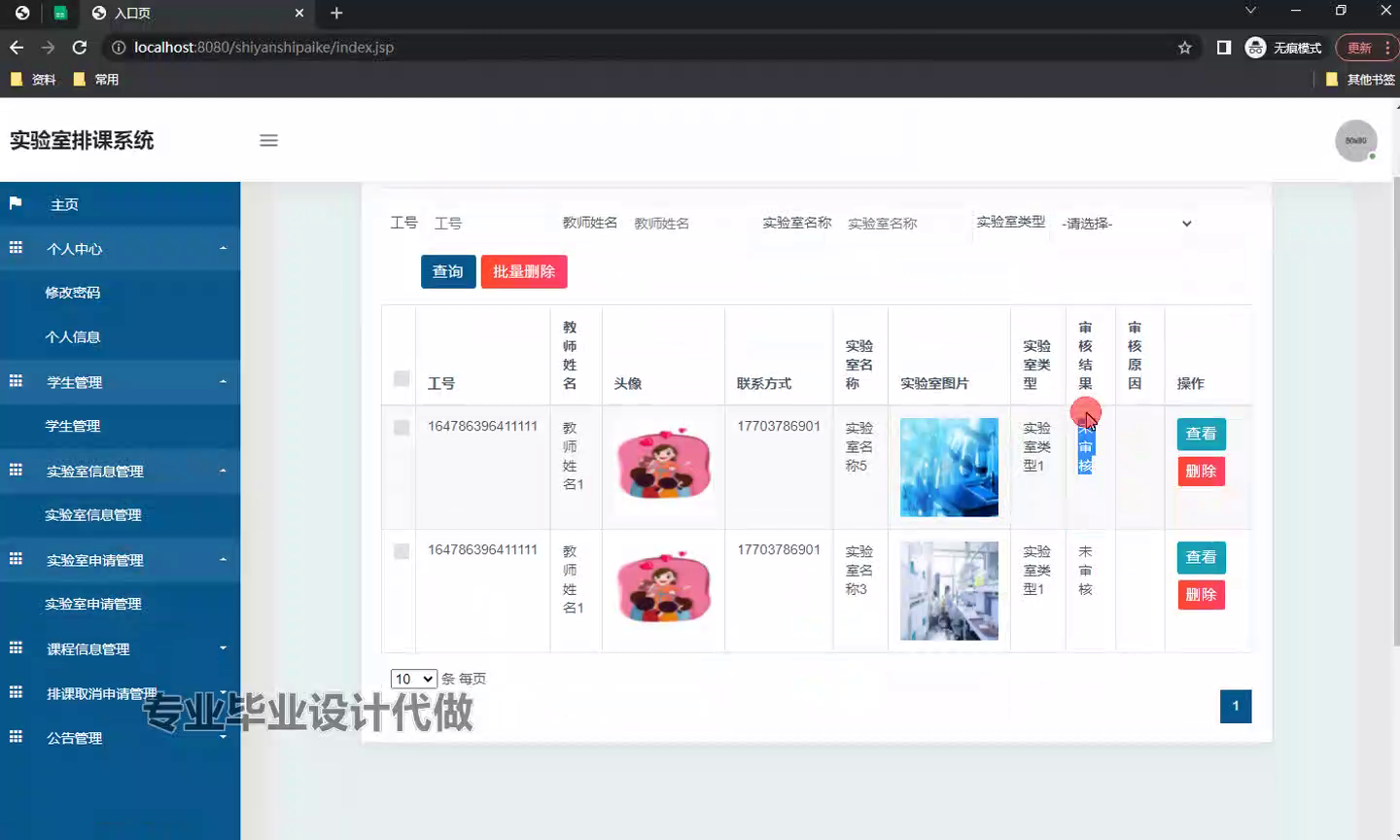Collapse the 学生管理 menu group

click(120, 382)
